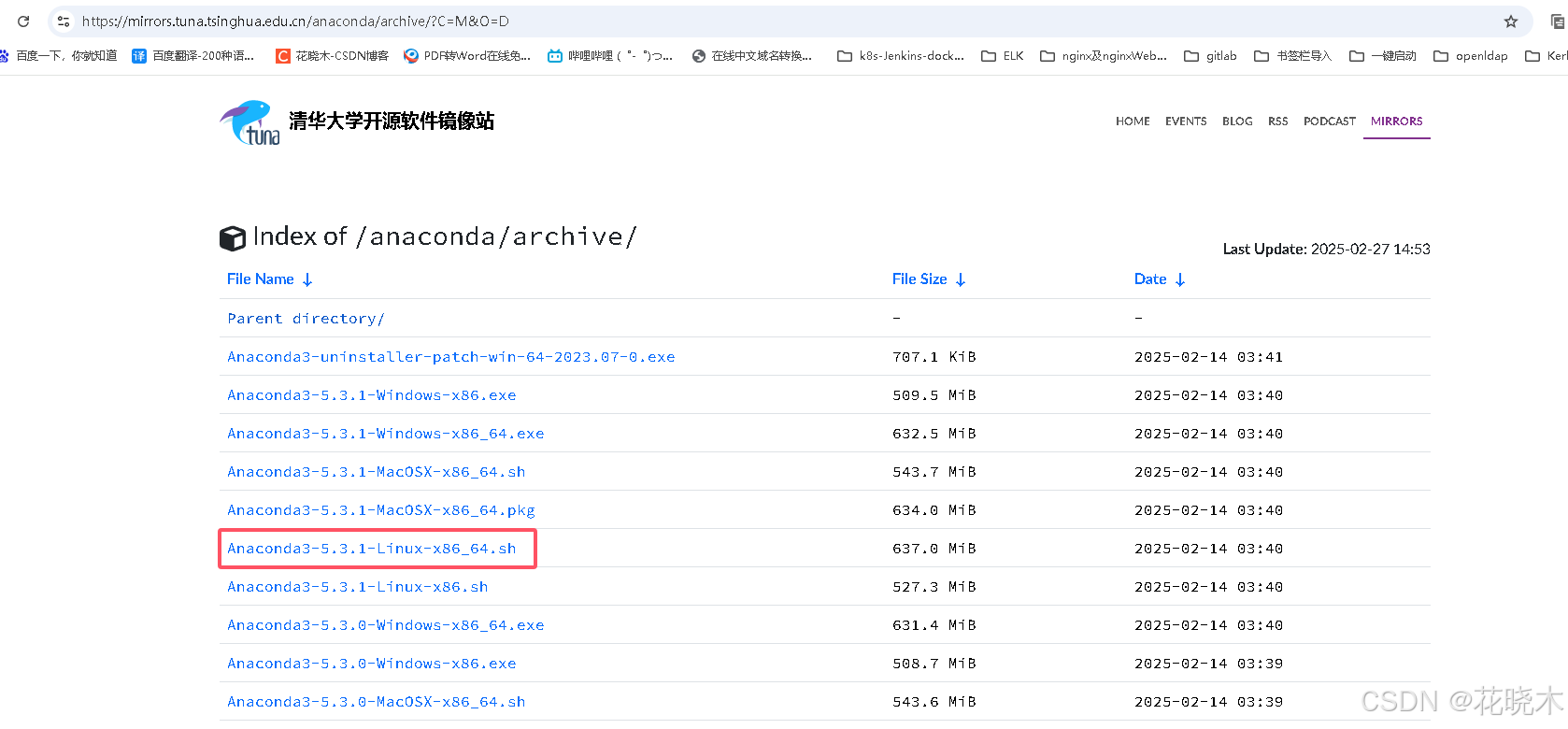This screenshot has width=1568, height=729.
Task: Open the 在线中文域名转换 bookmark
Action: (752, 56)
